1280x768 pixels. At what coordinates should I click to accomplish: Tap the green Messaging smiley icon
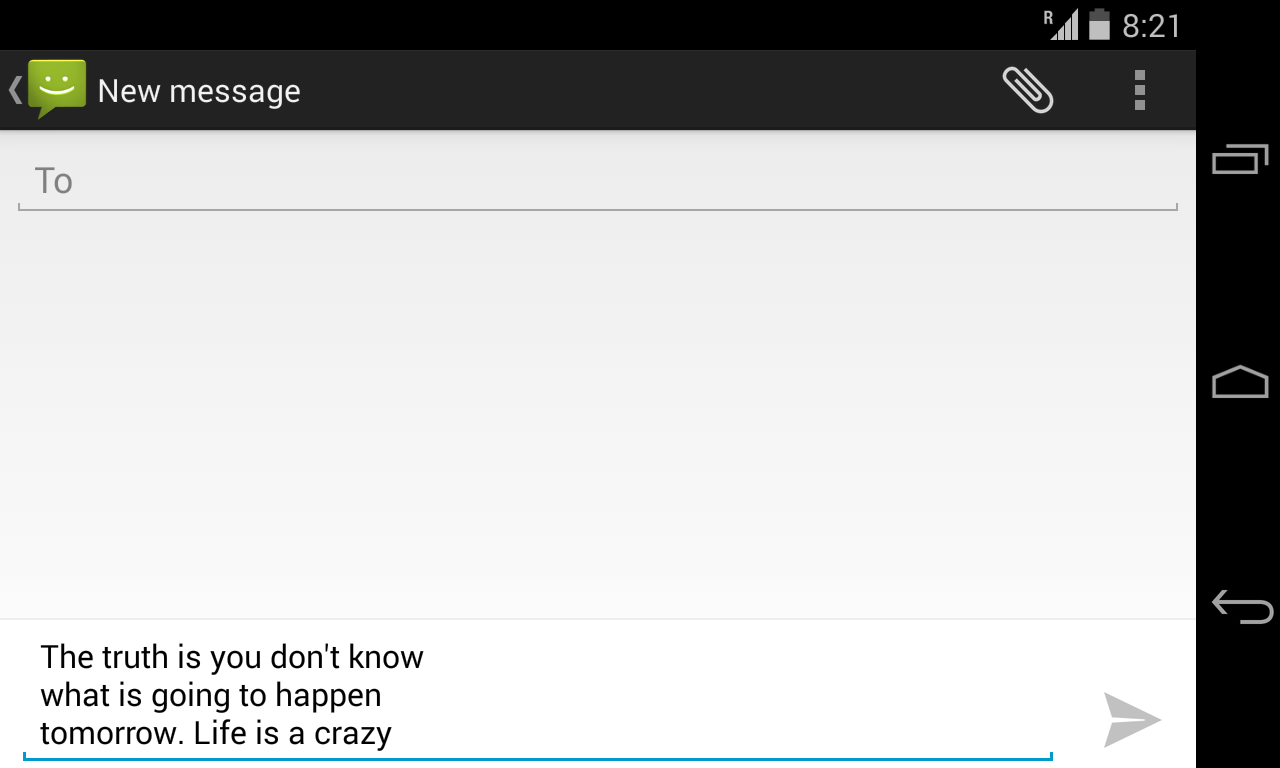pos(57,88)
